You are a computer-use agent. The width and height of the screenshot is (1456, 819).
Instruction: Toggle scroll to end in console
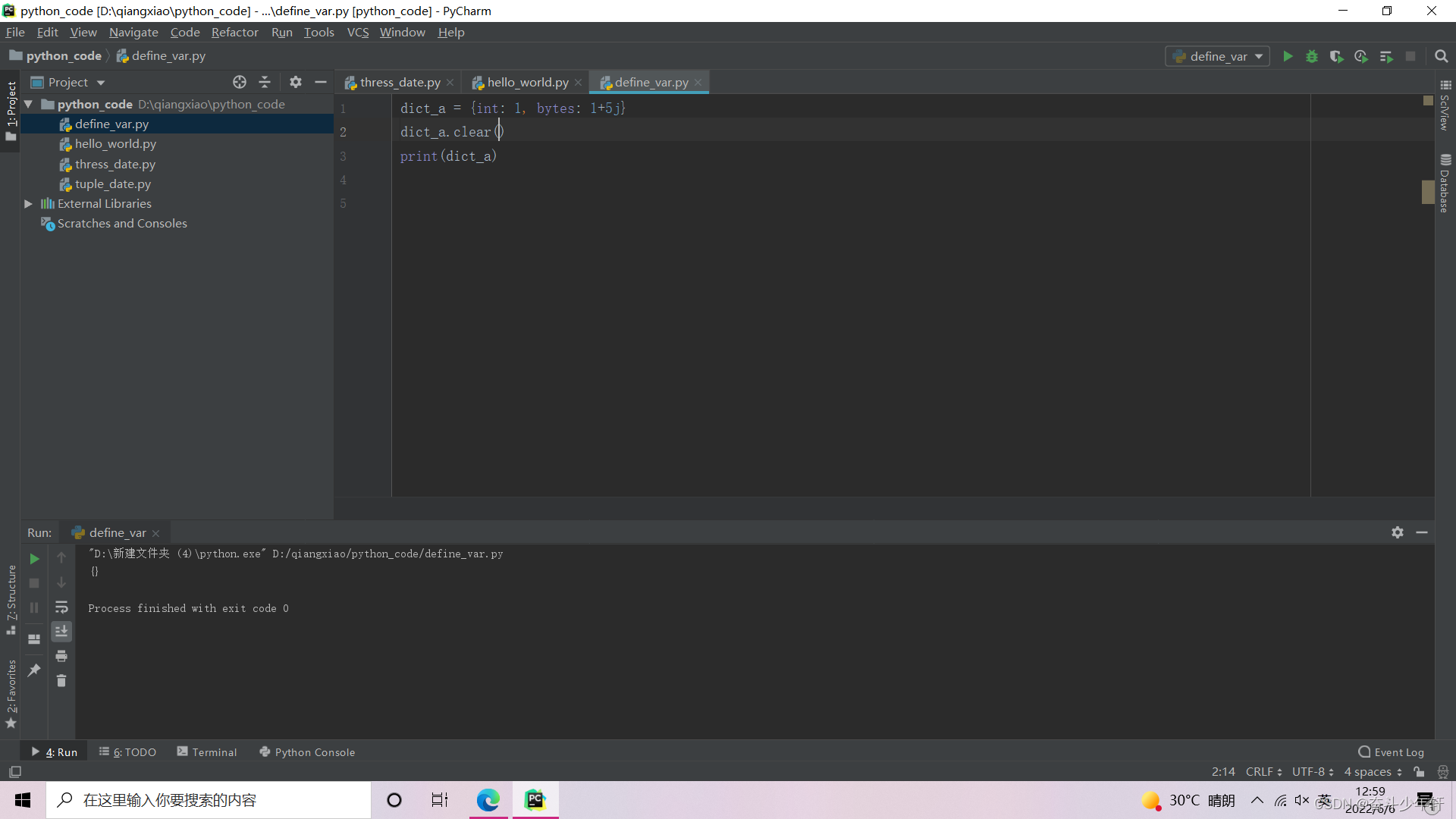point(61,632)
